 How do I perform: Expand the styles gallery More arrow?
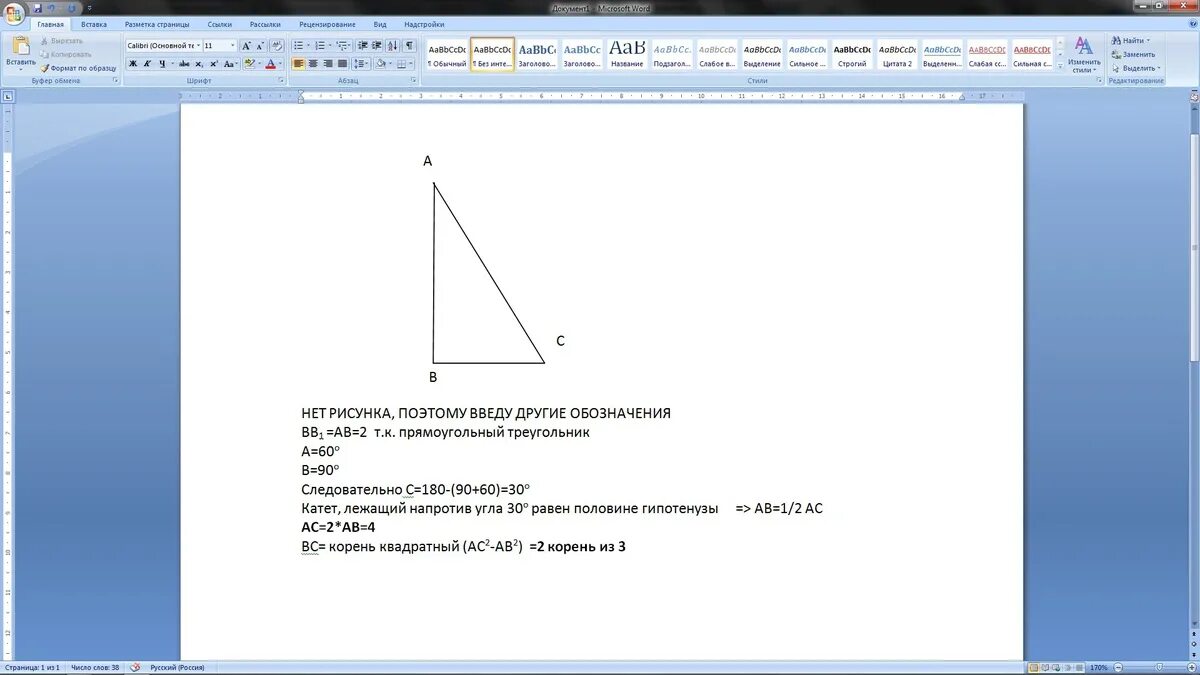[1060, 66]
